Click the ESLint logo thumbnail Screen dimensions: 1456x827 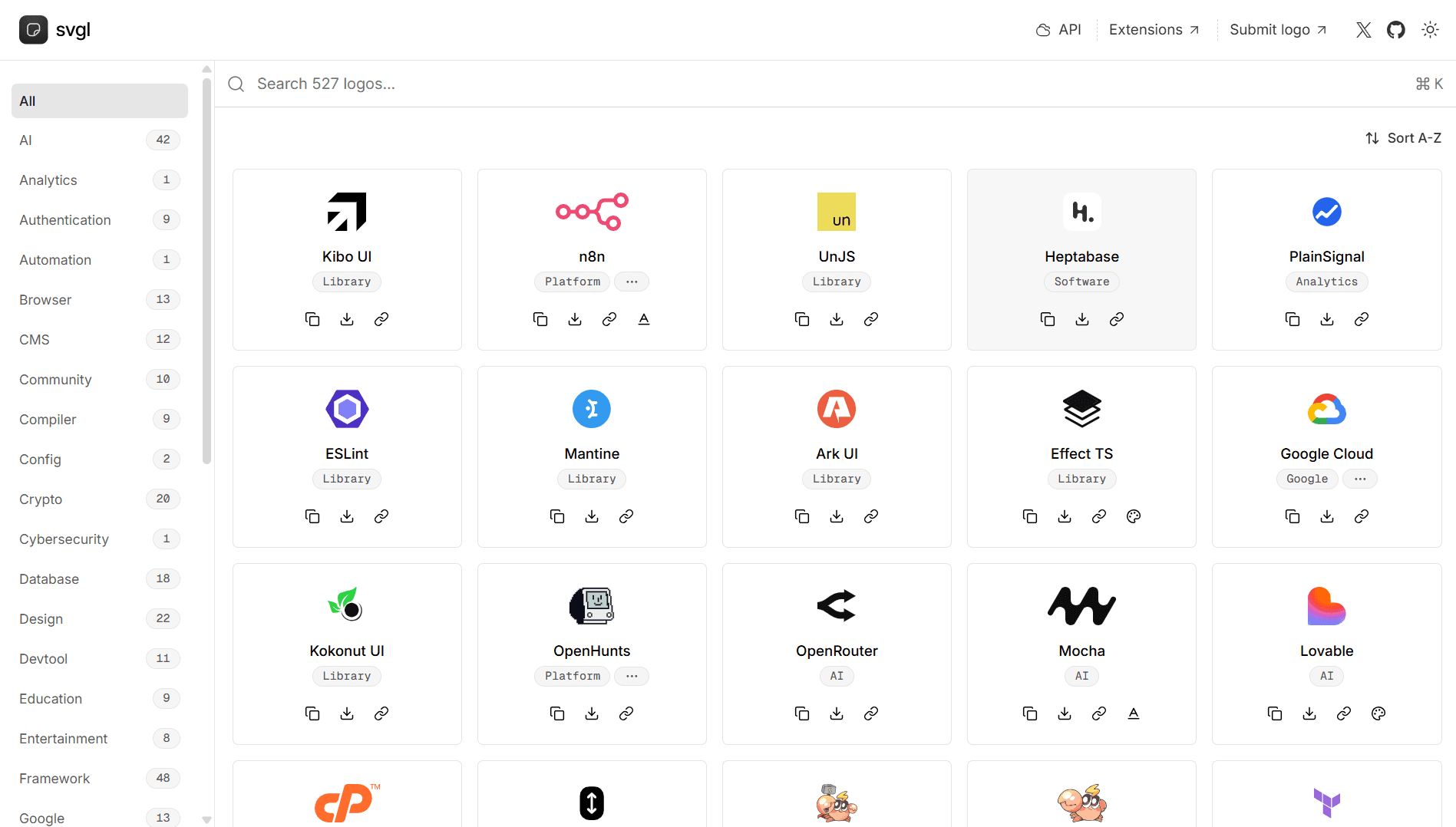(347, 409)
